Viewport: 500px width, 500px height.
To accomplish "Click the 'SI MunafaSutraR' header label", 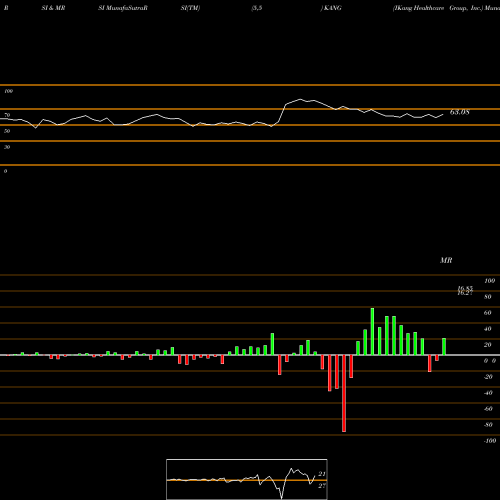I will [123, 8].
